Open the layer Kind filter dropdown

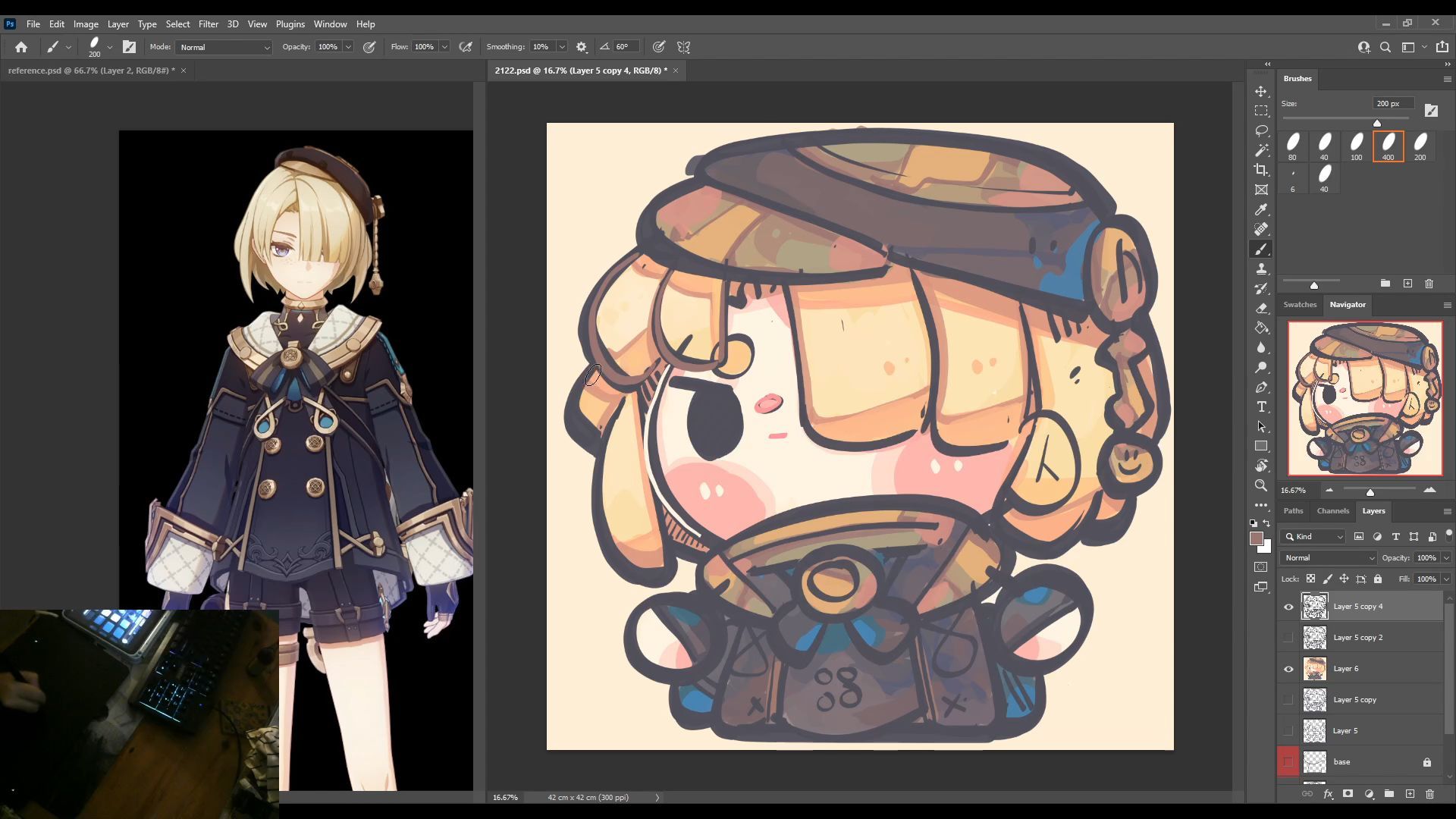1313,536
